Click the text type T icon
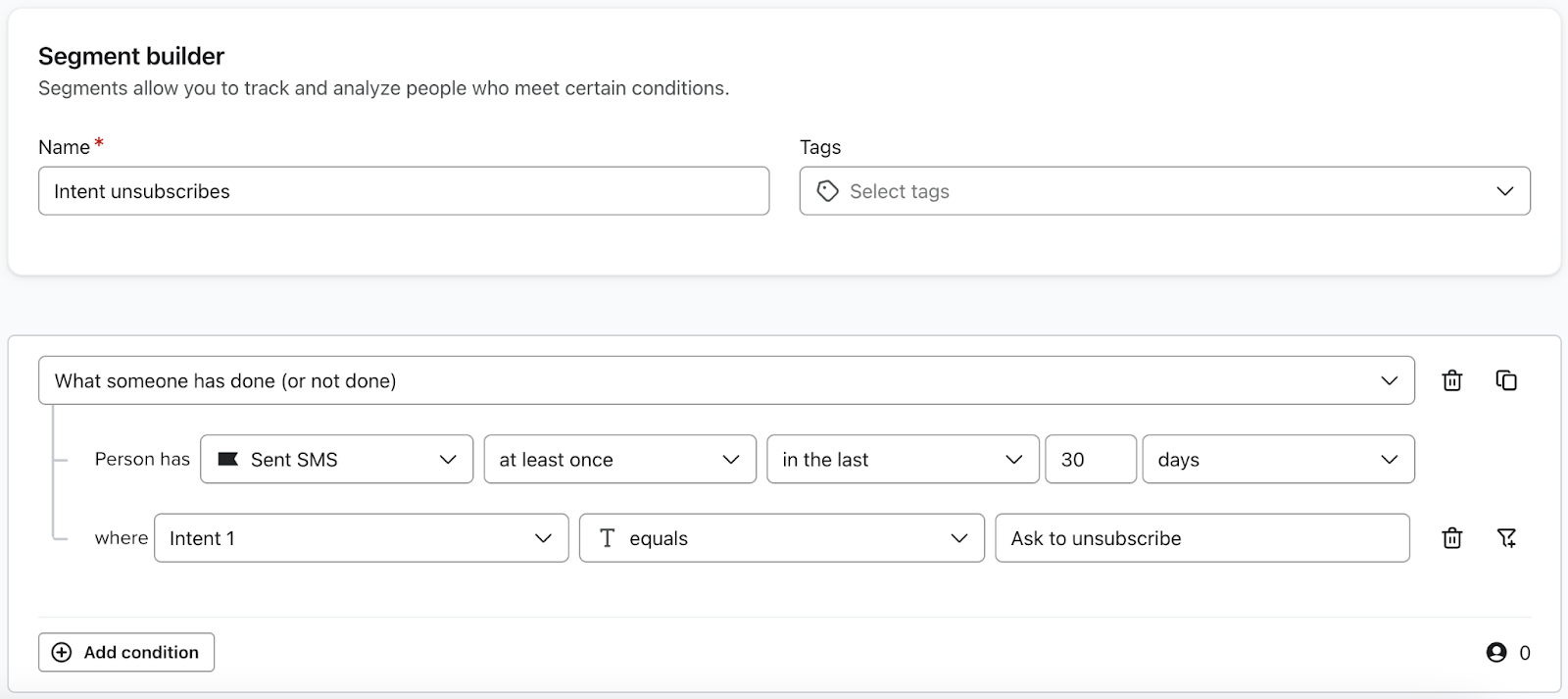This screenshot has height=699, width=1568. tap(608, 538)
